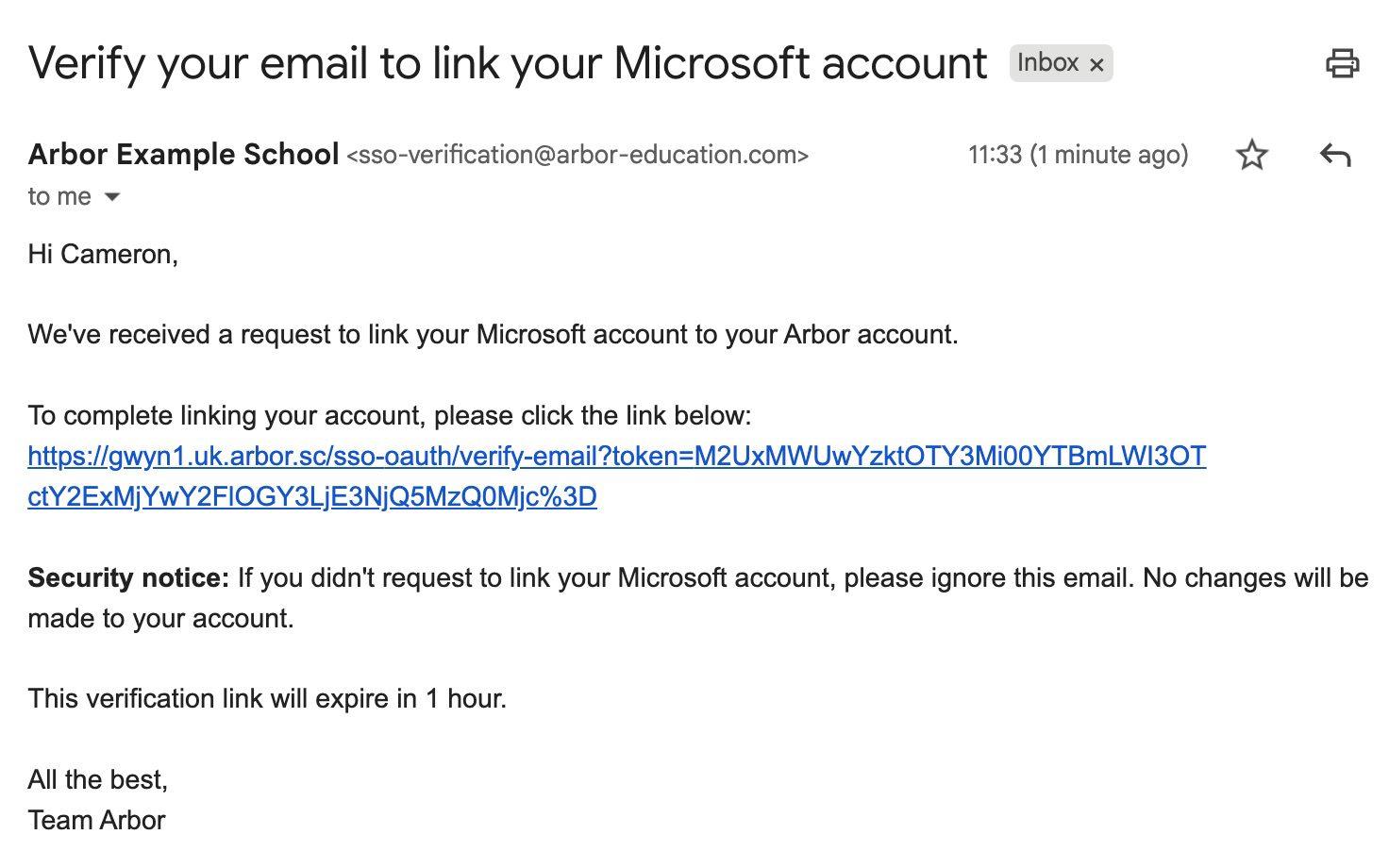
Task: Click the sender name Arbor Example School
Action: (183, 154)
